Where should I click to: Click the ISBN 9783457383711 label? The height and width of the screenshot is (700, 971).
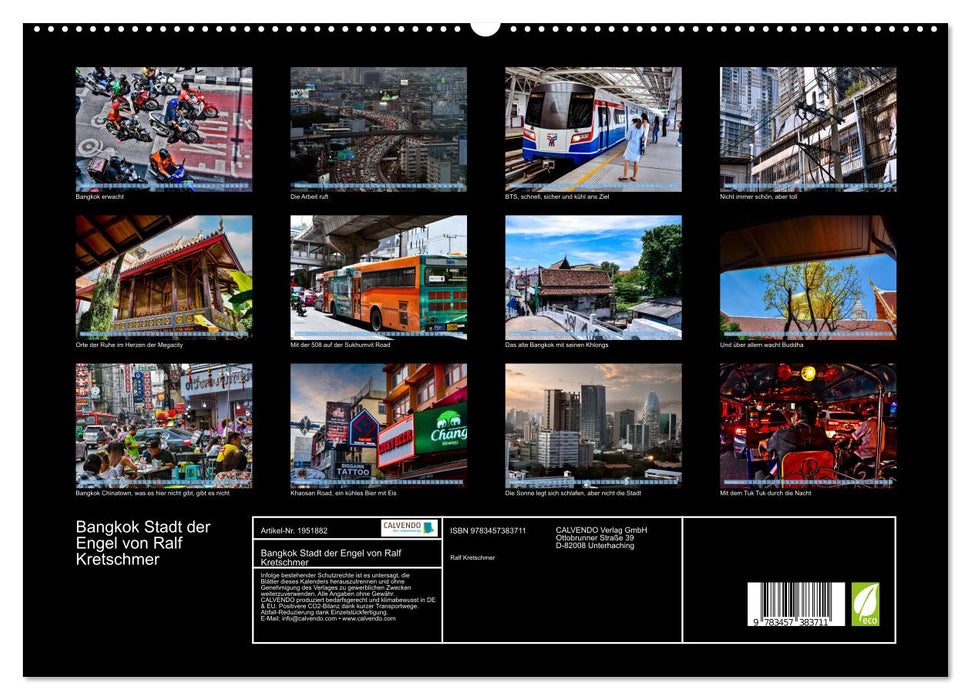coord(488,529)
